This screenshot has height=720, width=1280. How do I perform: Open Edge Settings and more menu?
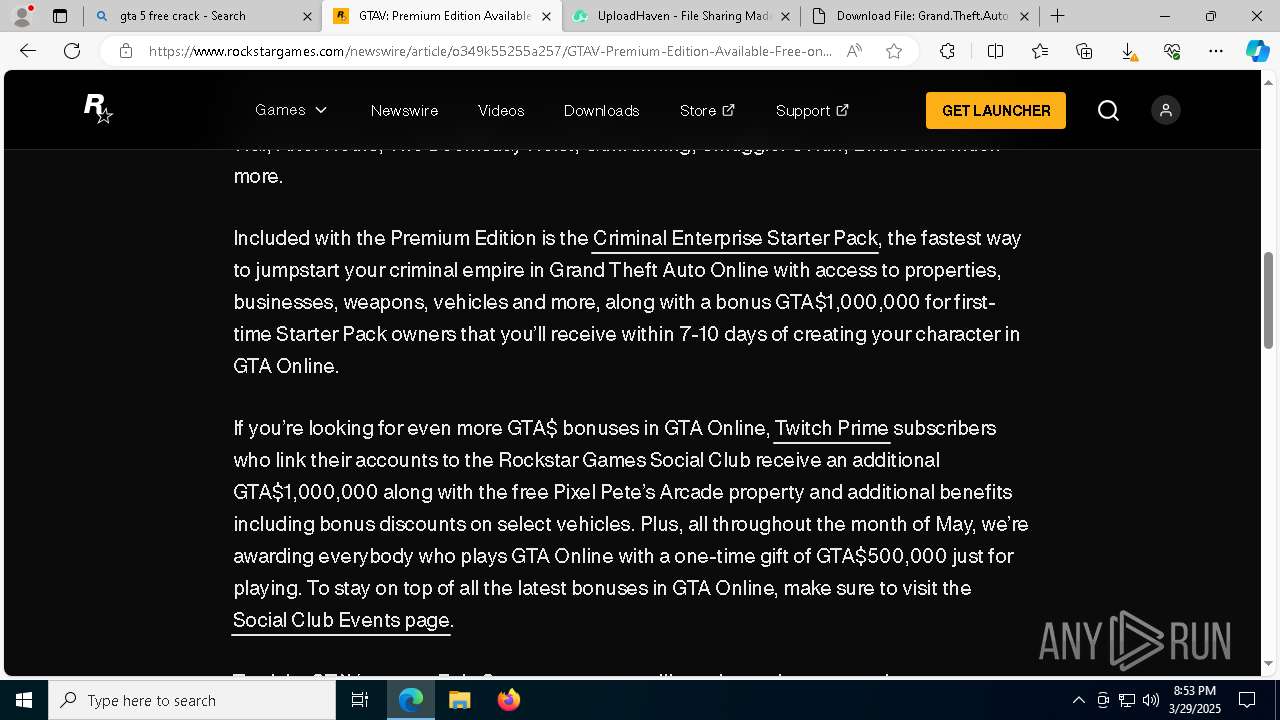[1216, 51]
